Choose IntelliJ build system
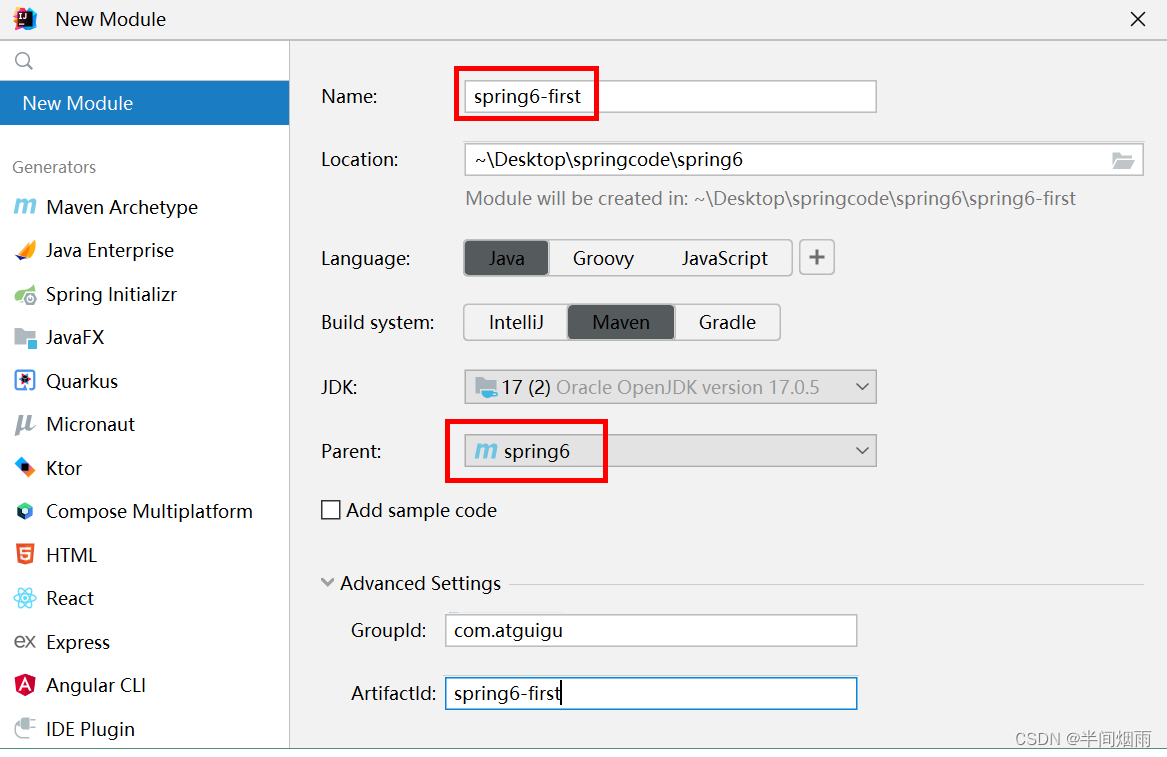Screen dimensions: 1167x757 pyautogui.click(x=516, y=322)
